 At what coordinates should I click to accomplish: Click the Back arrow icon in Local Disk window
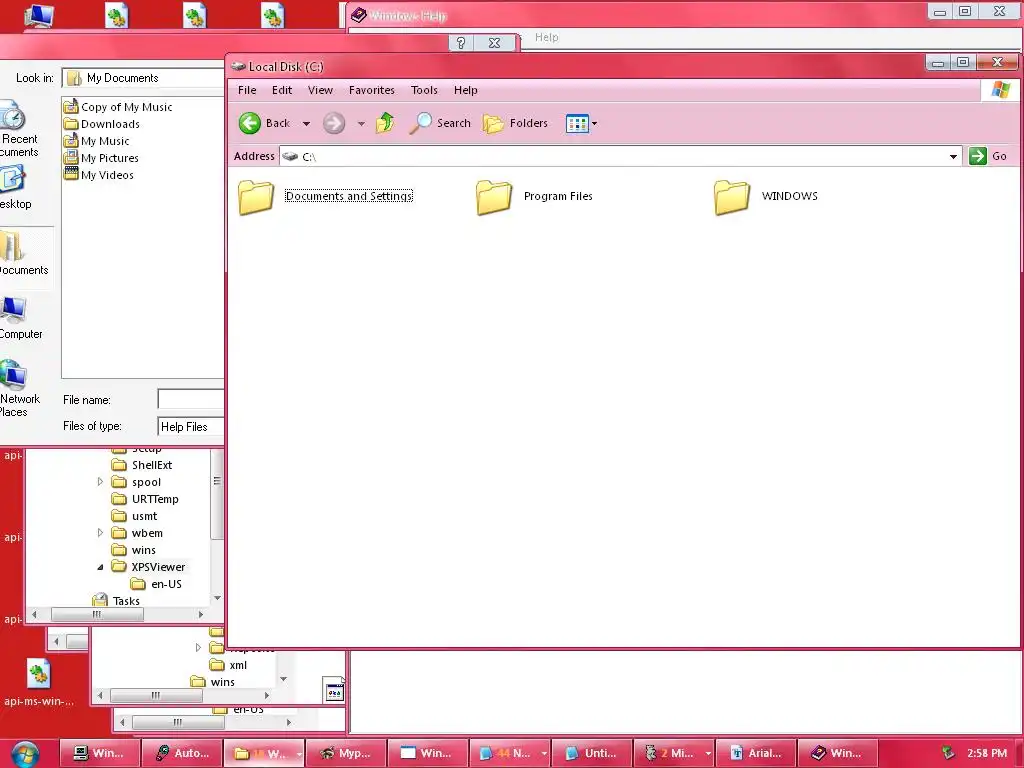tap(249, 123)
